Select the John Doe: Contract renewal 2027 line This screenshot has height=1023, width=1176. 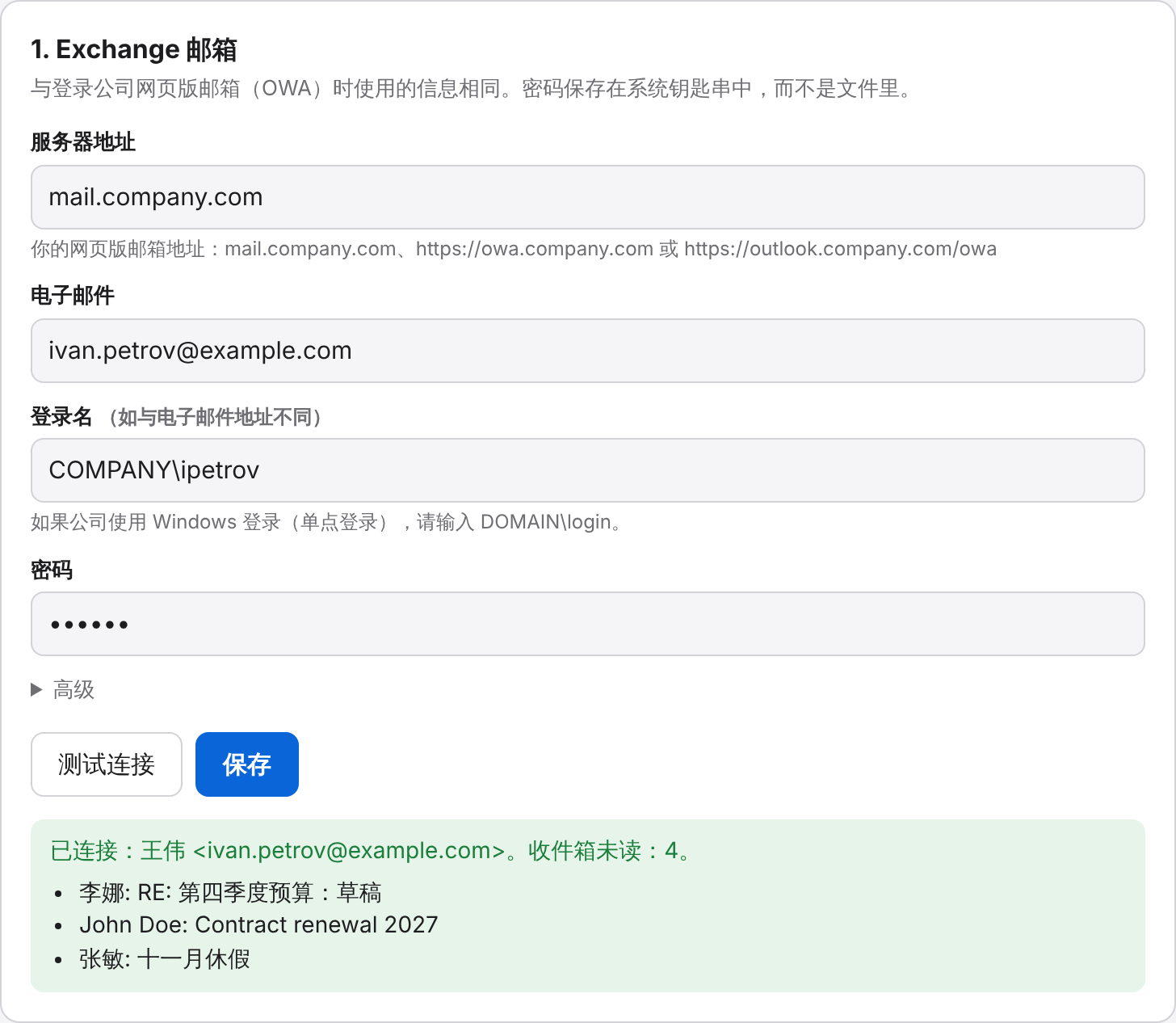(x=258, y=925)
